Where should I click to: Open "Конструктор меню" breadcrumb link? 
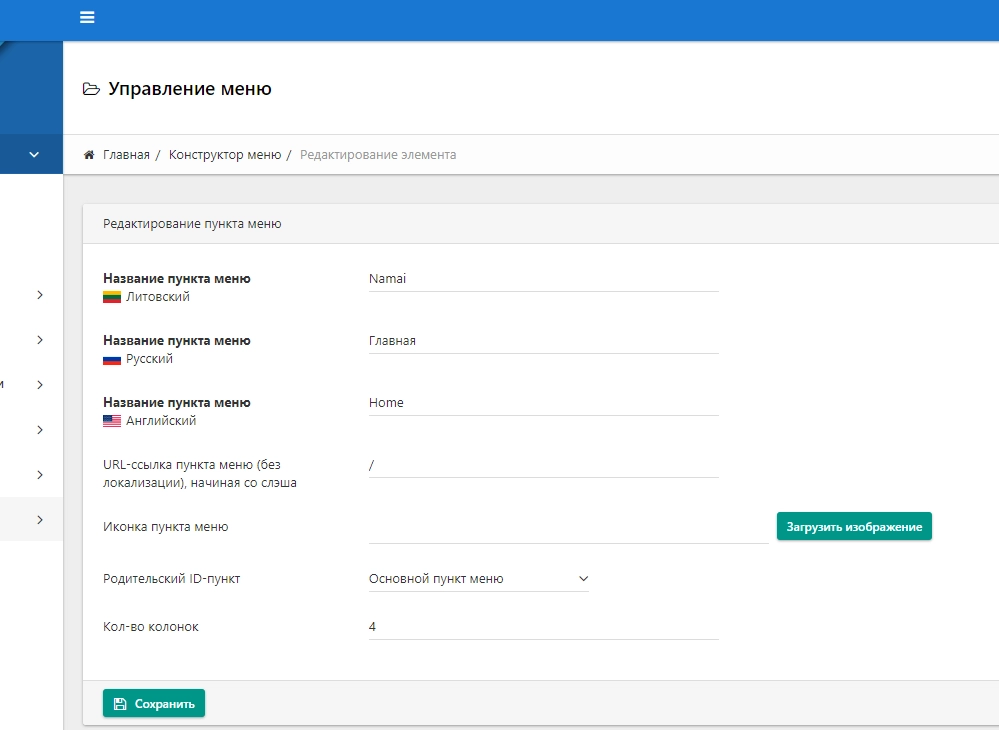(x=224, y=155)
